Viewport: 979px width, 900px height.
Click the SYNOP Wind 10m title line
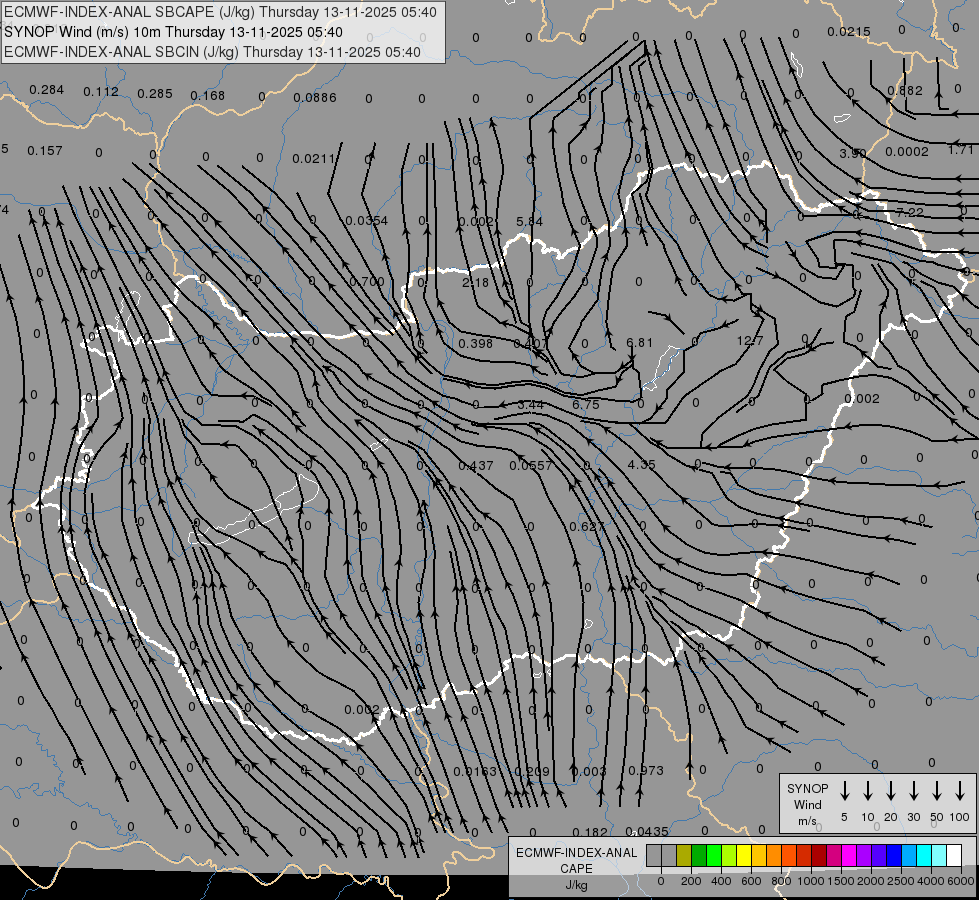174,32
